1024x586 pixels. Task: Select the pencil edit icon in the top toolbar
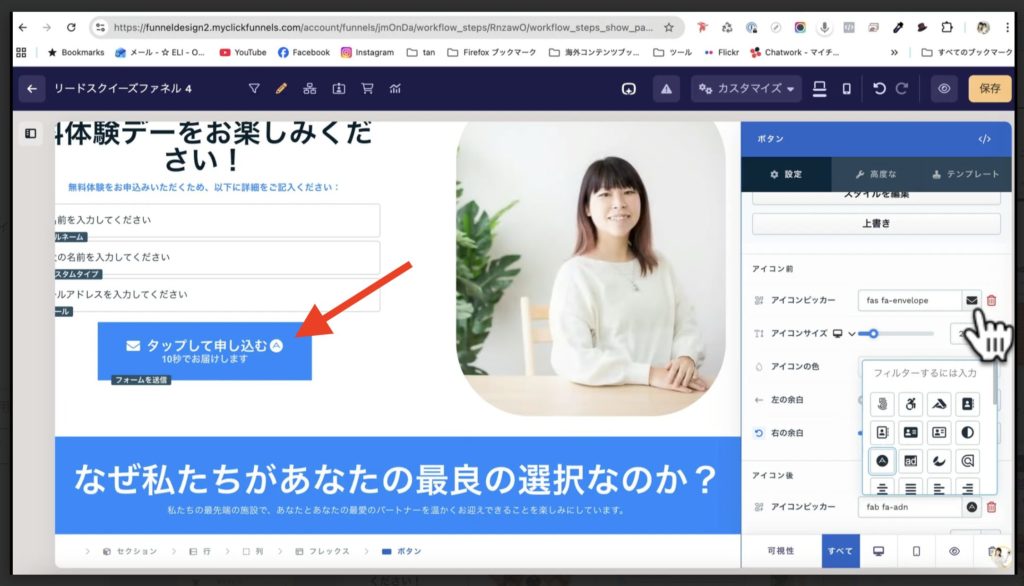pyautogui.click(x=281, y=89)
